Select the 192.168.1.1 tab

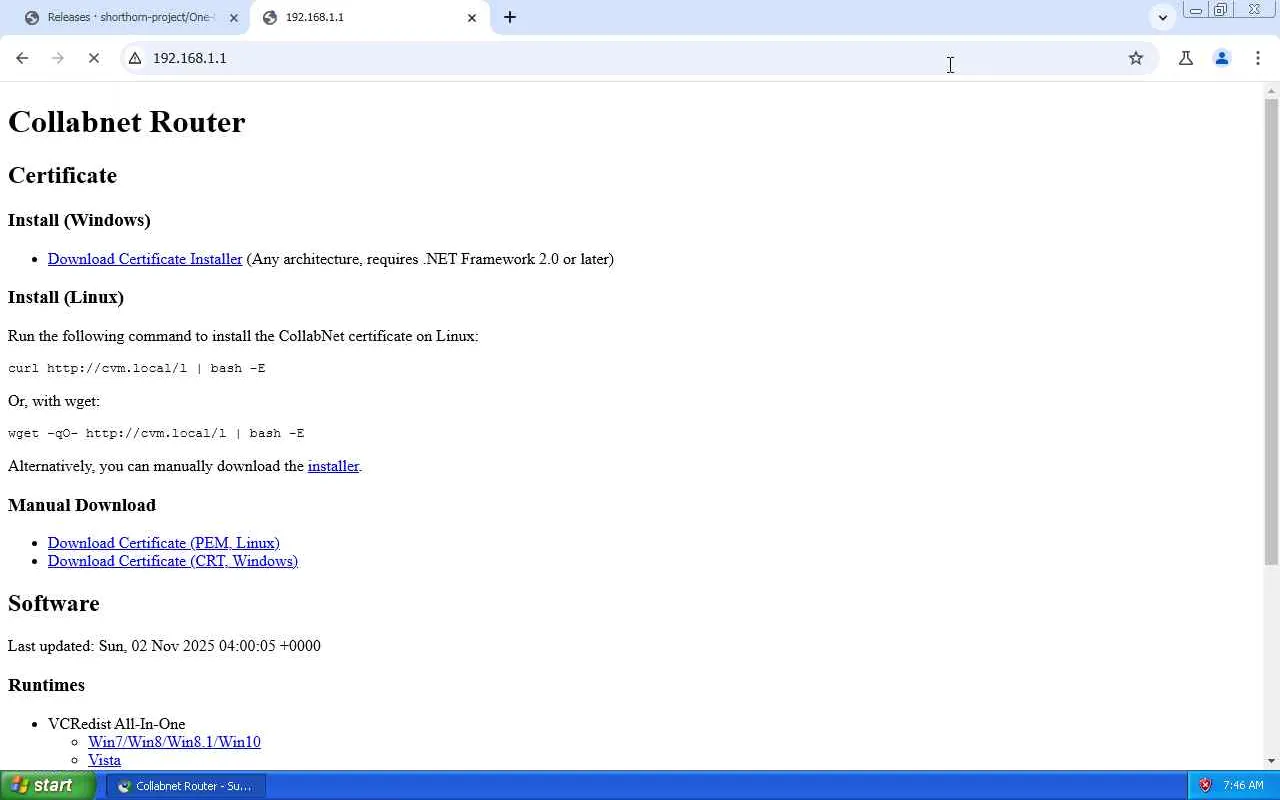pos(370,17)
